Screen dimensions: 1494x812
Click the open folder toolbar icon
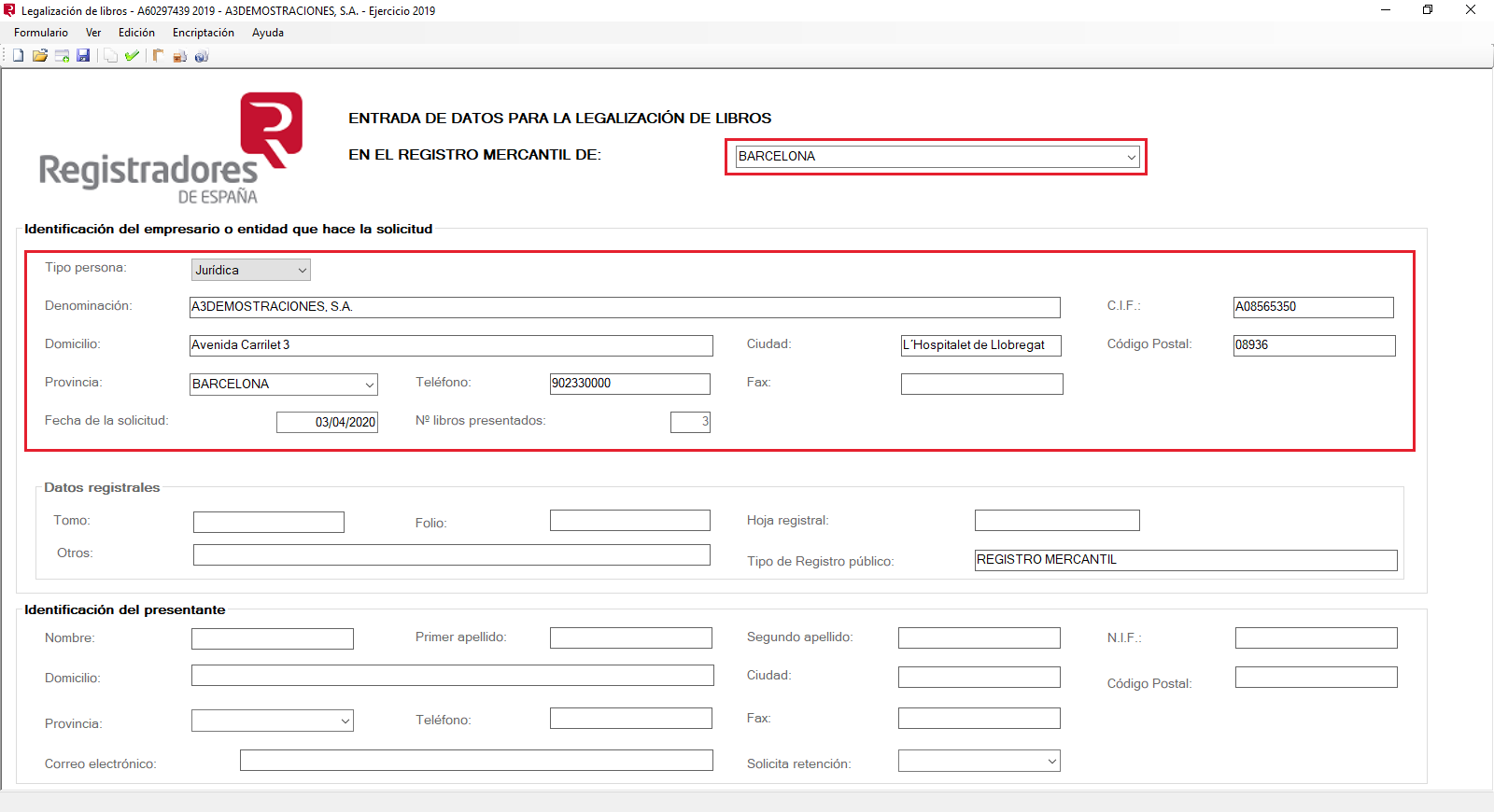tap(40, 56)
